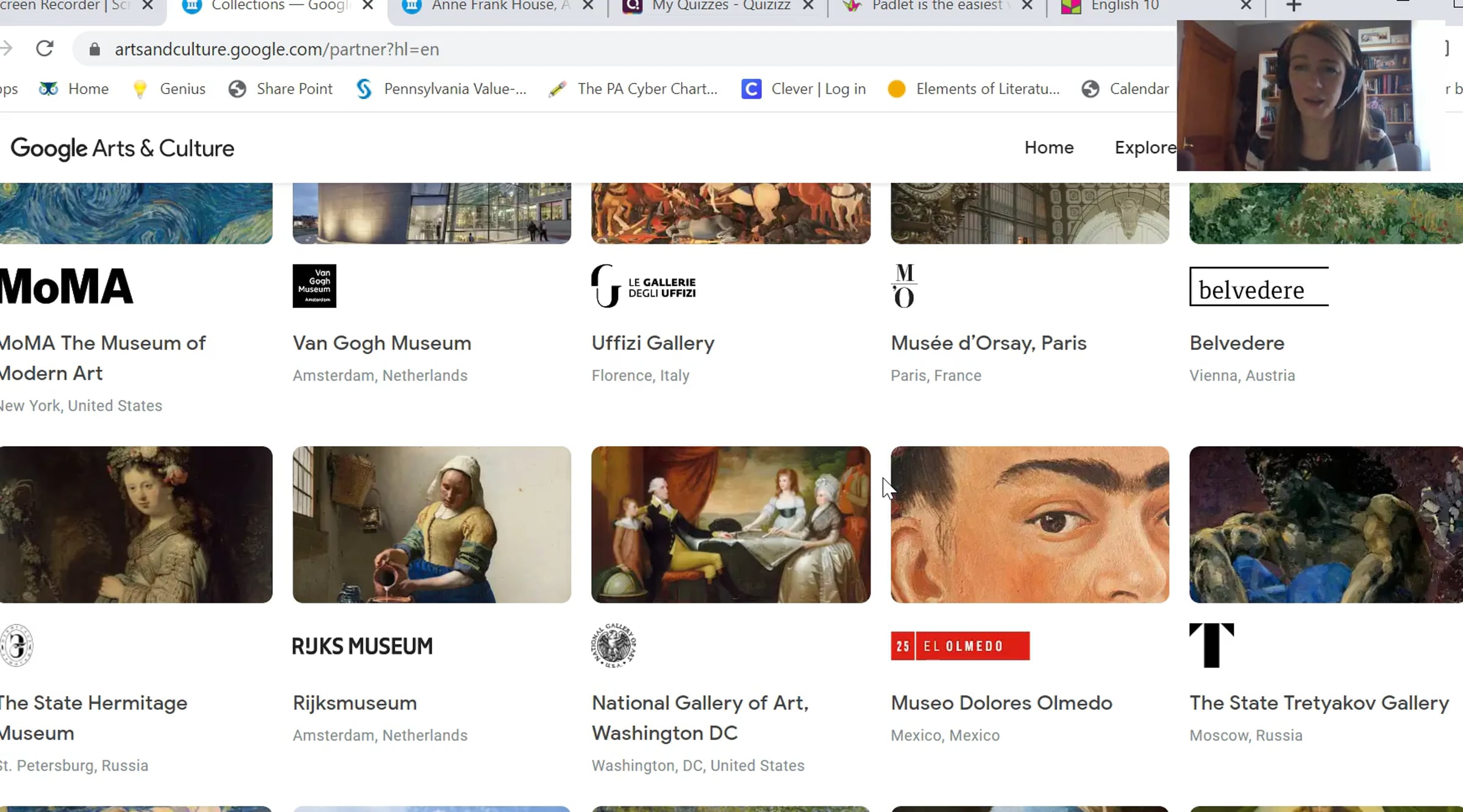Open the Rijksmuseum title link
The image size is (1463, 812).
point(355,703)
